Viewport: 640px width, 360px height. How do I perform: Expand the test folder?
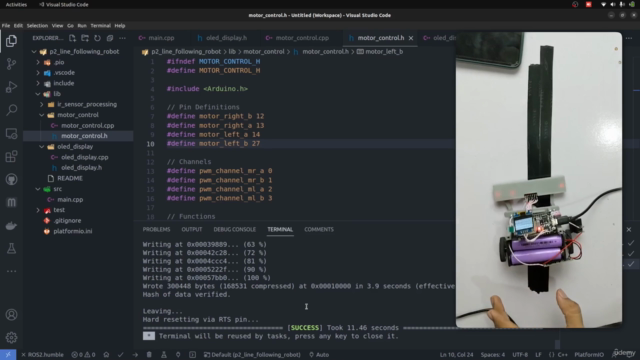38,210
